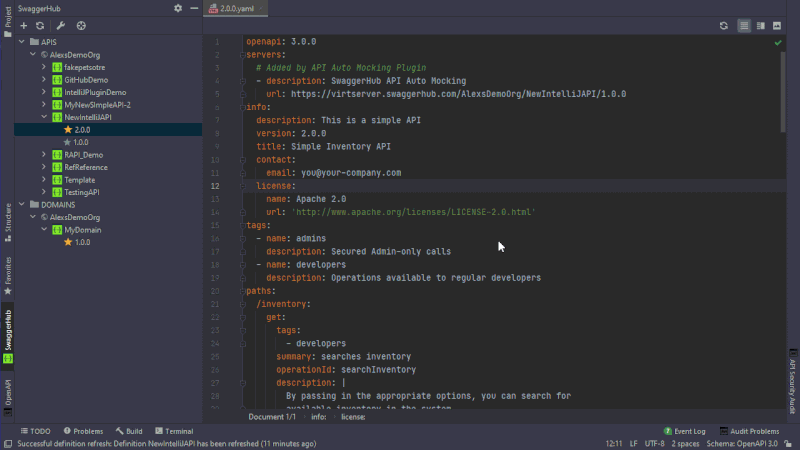
Task: Switch to editor and preview split view
Action: point(761,26)
